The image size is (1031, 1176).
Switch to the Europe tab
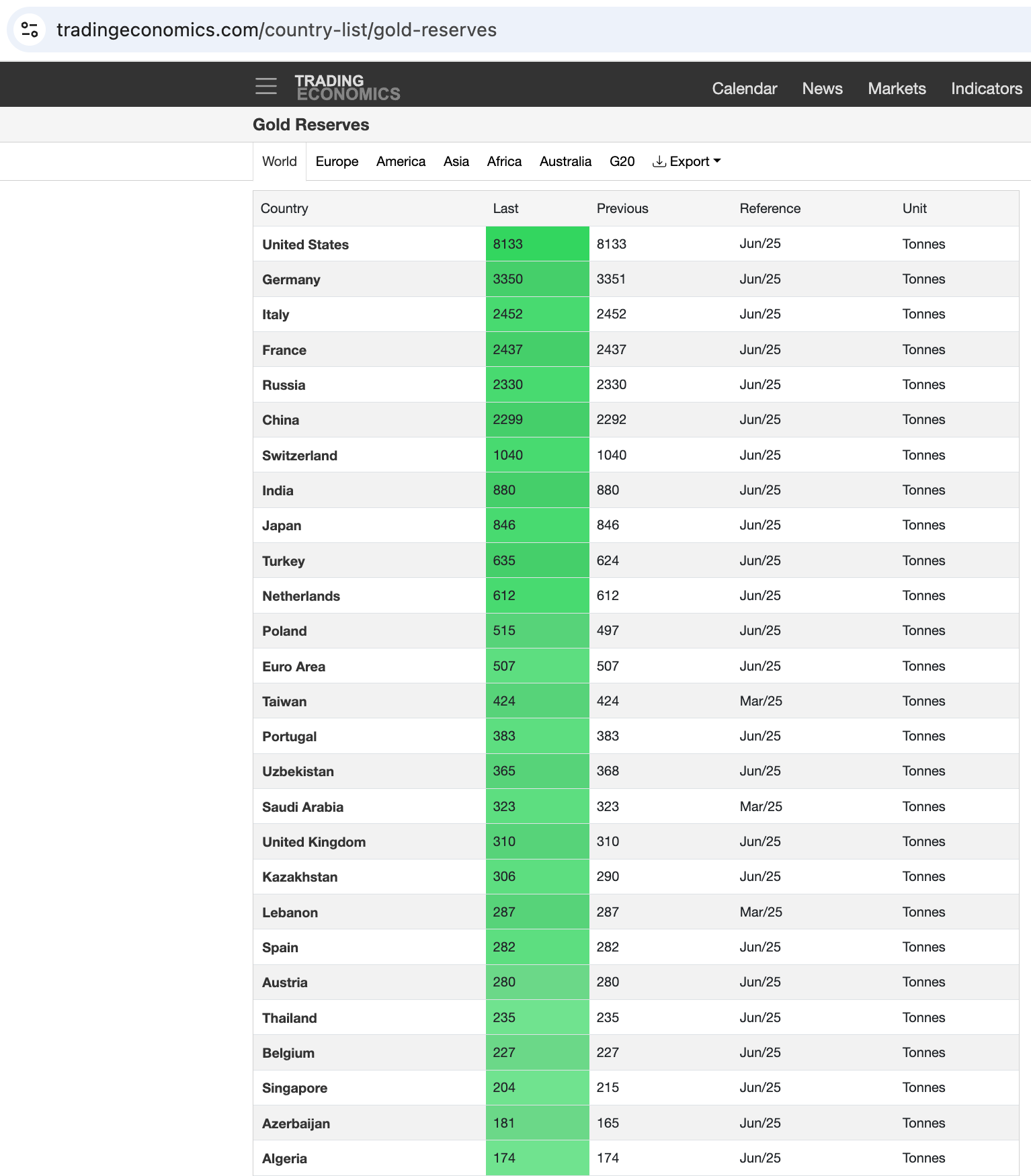tap(337, 161)
